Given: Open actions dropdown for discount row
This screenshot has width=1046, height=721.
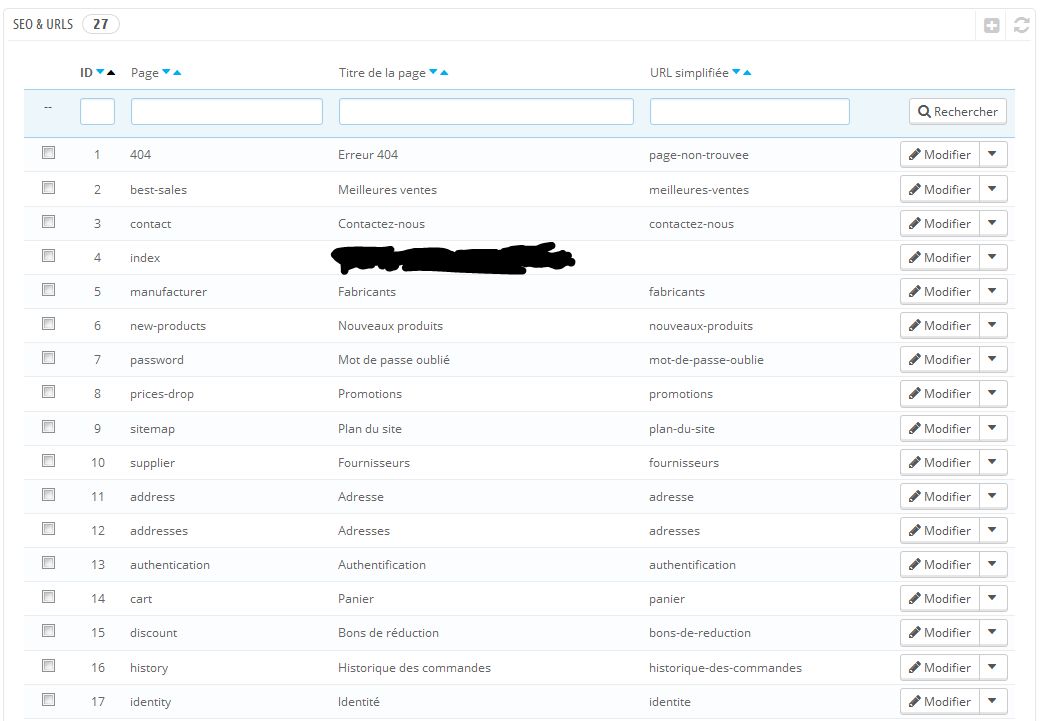Looking at the screenshot, I should [993, 632].
